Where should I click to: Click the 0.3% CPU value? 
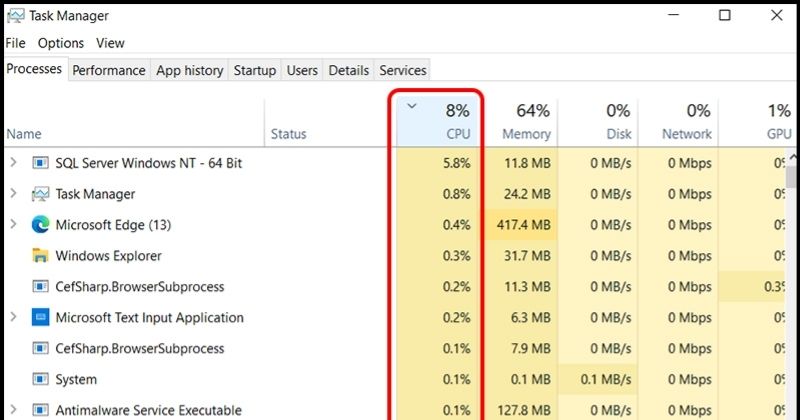pos(457,256)
